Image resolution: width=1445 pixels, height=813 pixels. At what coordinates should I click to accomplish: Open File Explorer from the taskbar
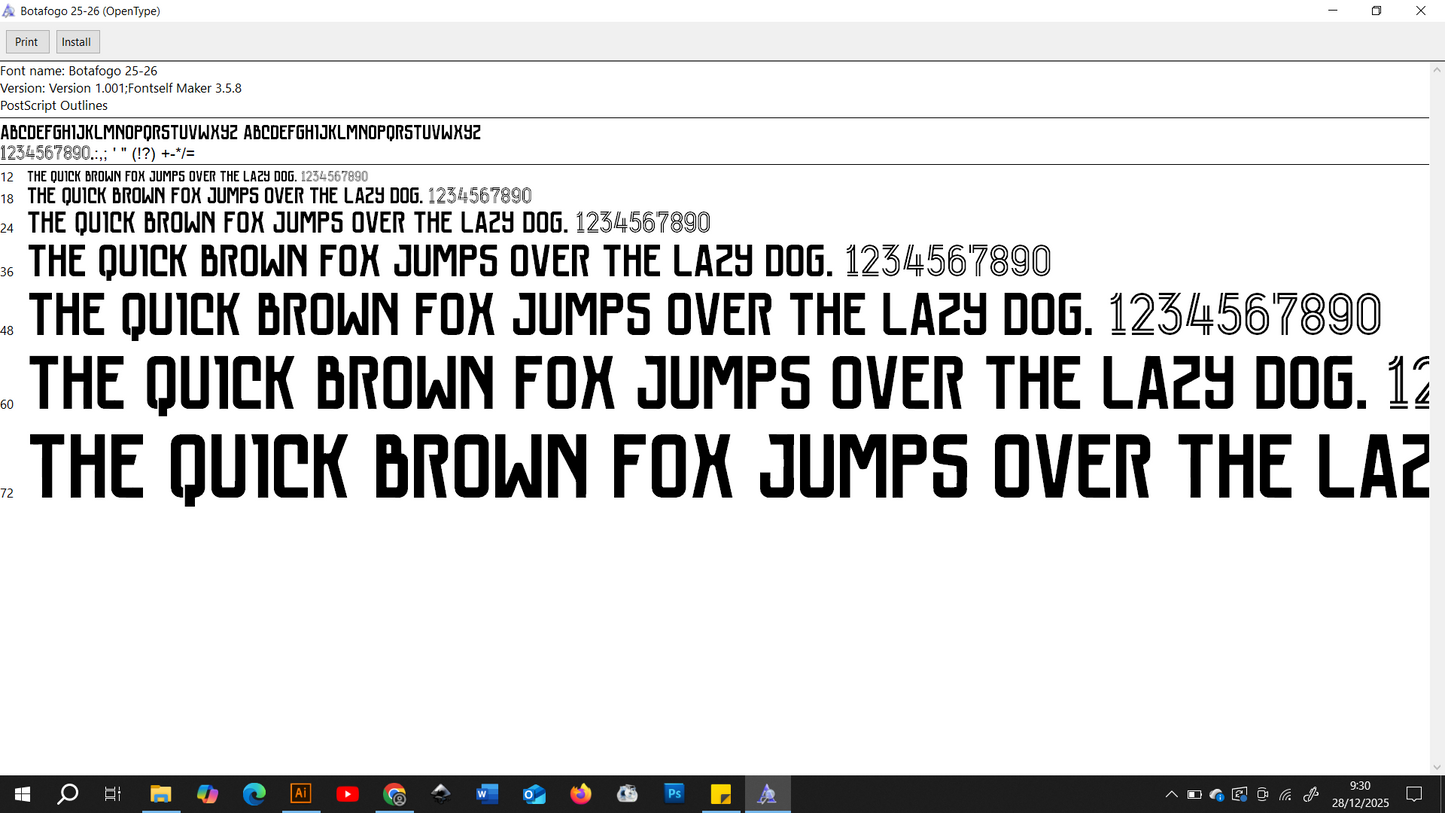tap(161, 793)
